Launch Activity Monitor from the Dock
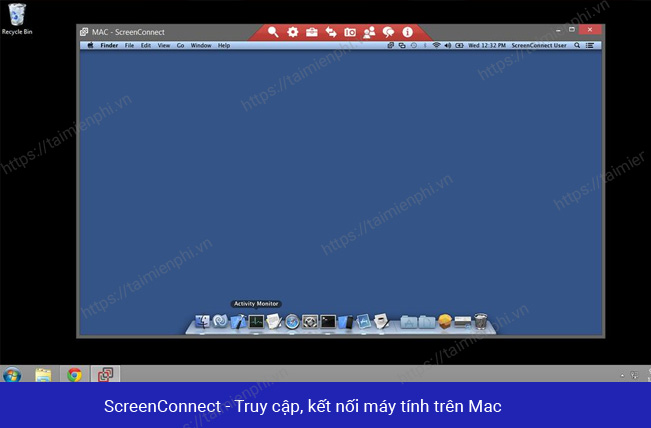The width and height of the screenshot is (651, 428). (256, 322)
